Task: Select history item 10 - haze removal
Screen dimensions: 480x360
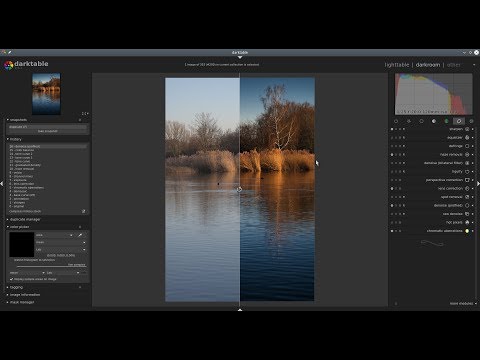Action: (47, 169)
